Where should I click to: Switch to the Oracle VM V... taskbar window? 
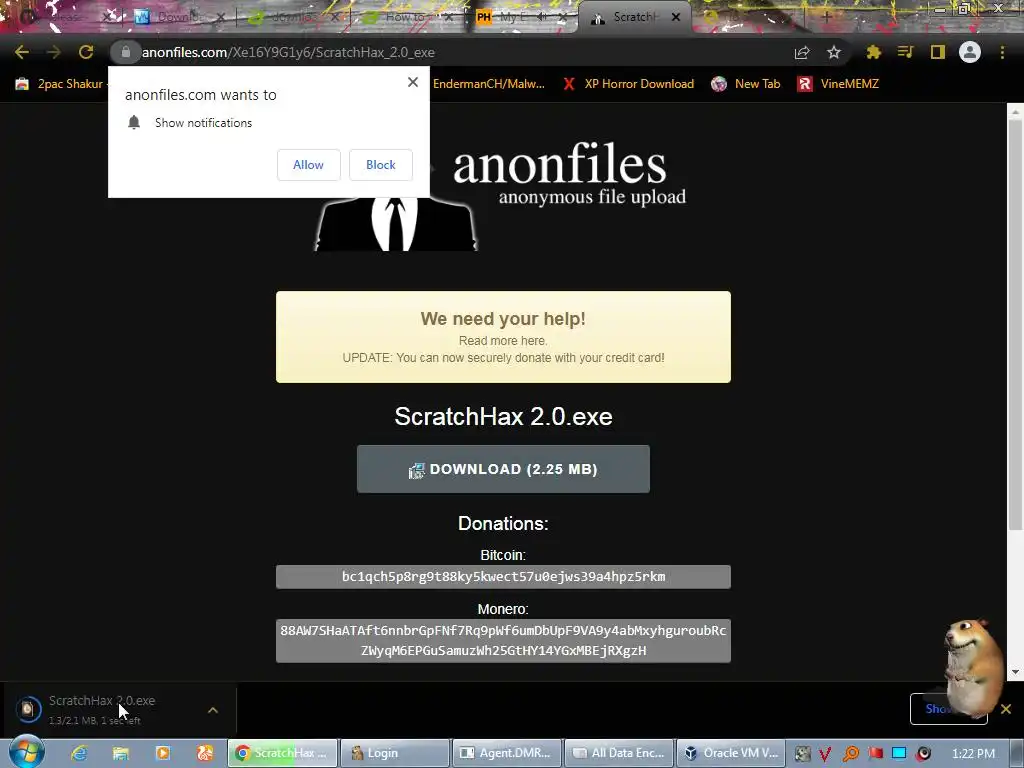point(731,753)
